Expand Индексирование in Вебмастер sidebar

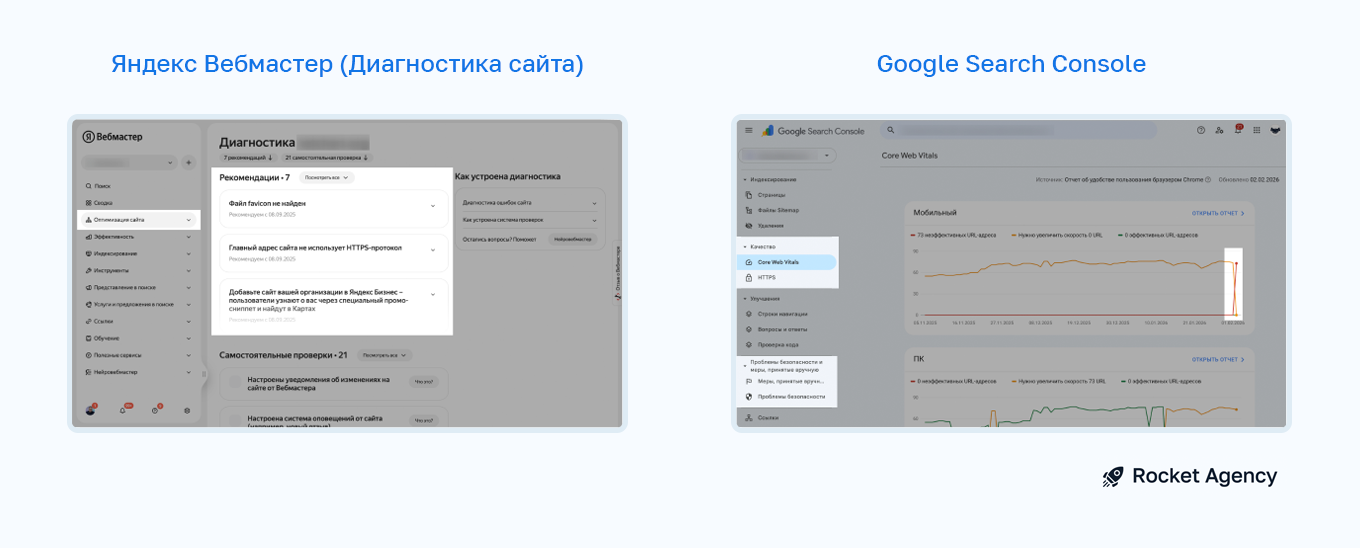[138, 253]
